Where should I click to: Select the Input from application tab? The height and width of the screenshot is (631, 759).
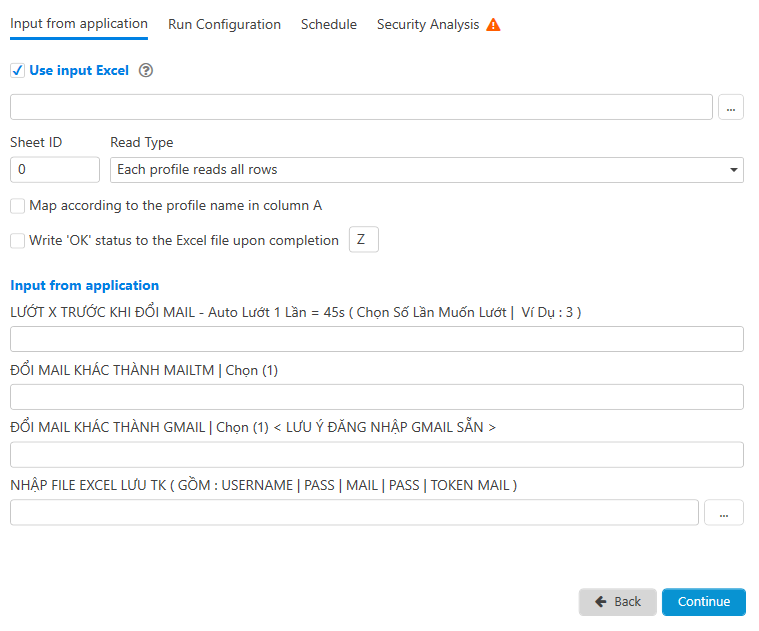coord(79,24)
